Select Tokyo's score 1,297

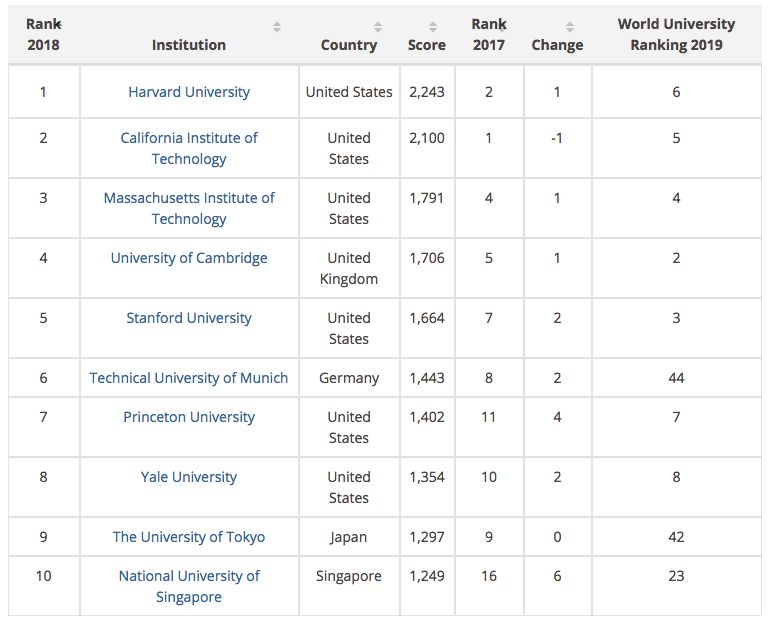pos(427,537)
